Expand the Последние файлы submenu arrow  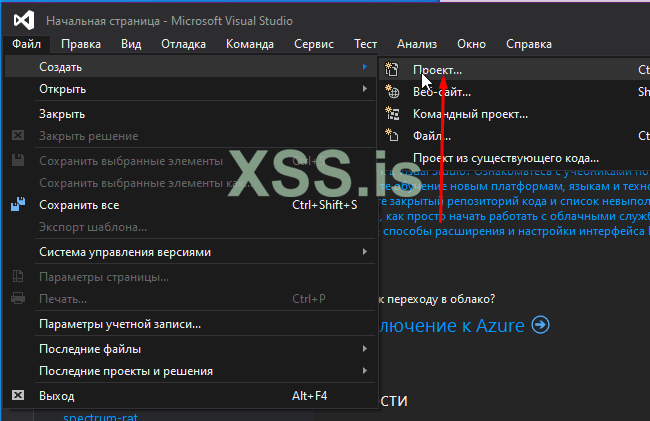pos(365,348)
